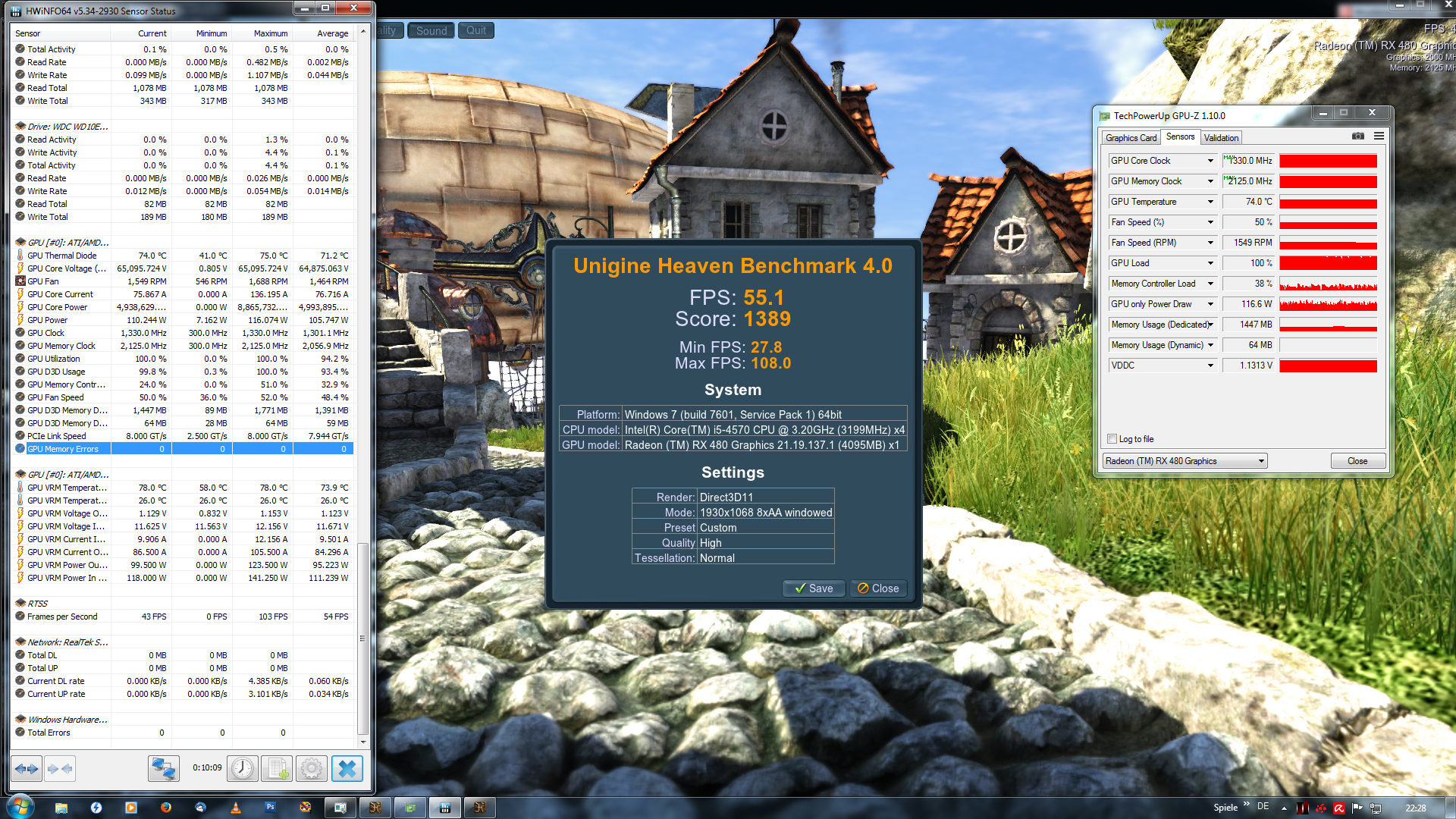Expand the Radeon RX 480 Graphics device selector
Screen dimensions: 1456x819
pyautogui.click(x=1261, y=461)
